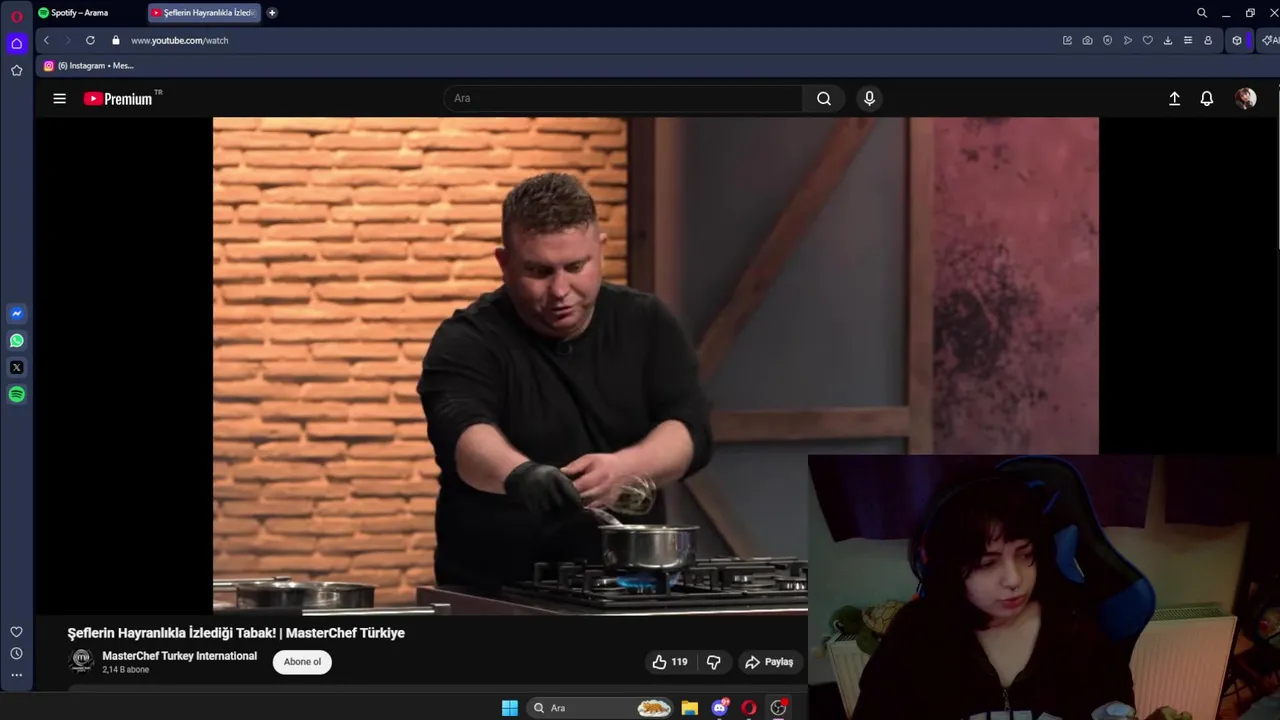Open the browser profile account icon
The width and height of the screenshot is (1280, 720).
(x=1208, y=40)
